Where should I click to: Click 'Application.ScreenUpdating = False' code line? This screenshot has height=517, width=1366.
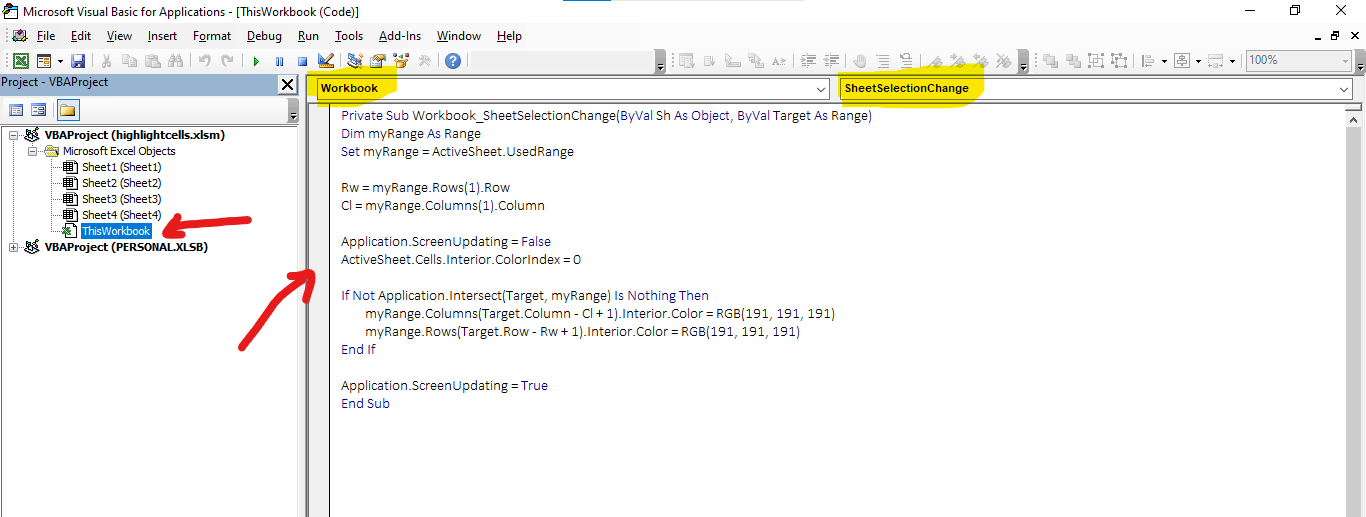(446, 242)
